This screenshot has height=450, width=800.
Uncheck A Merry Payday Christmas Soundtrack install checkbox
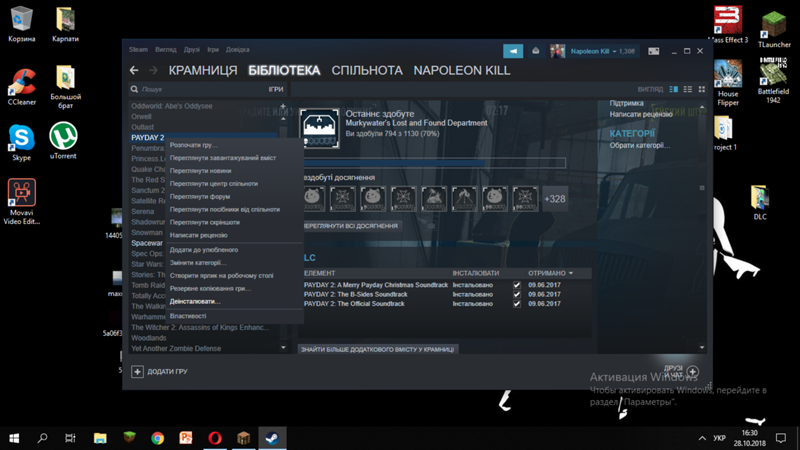517,285
